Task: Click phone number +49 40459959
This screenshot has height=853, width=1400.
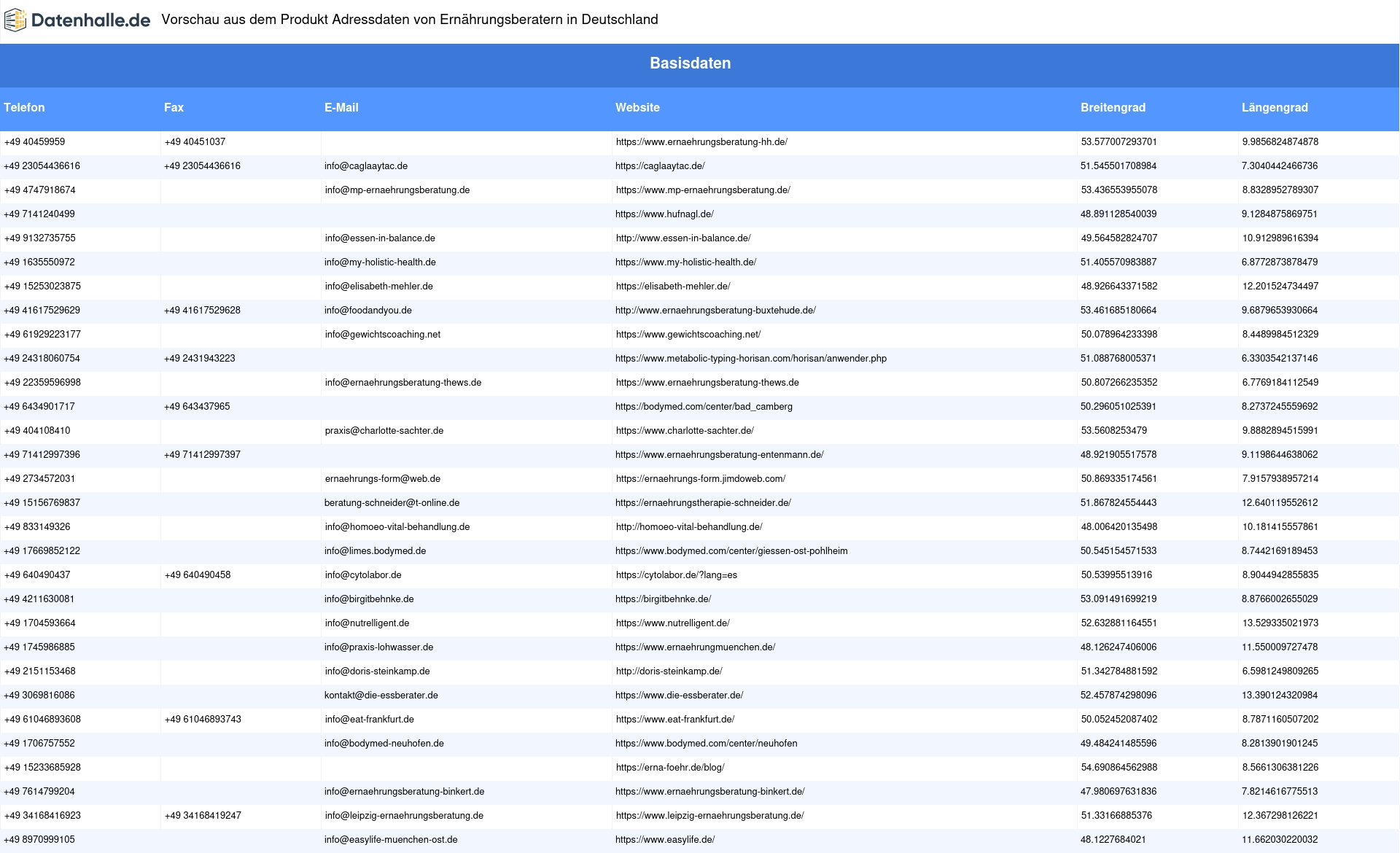Action: [34, 142]
